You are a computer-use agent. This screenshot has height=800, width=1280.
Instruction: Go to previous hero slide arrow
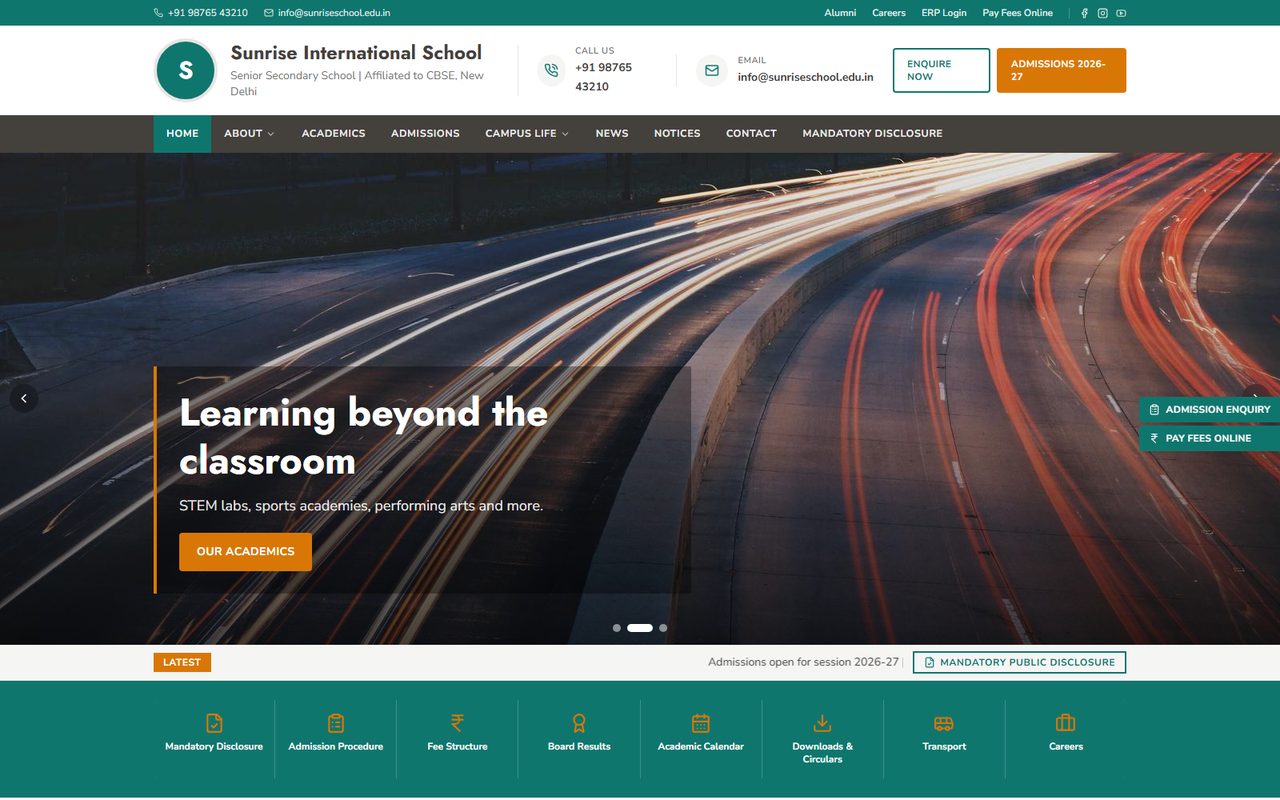(x=24, y=398)
